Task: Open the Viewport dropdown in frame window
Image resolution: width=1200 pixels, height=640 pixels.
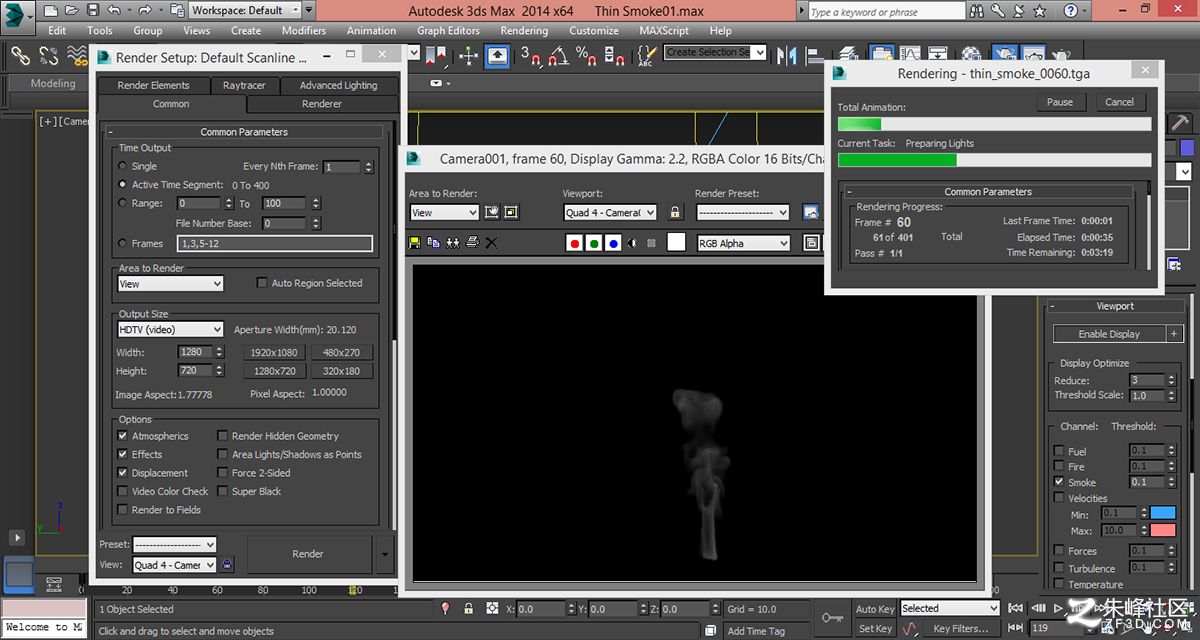Action: [610, 213]
